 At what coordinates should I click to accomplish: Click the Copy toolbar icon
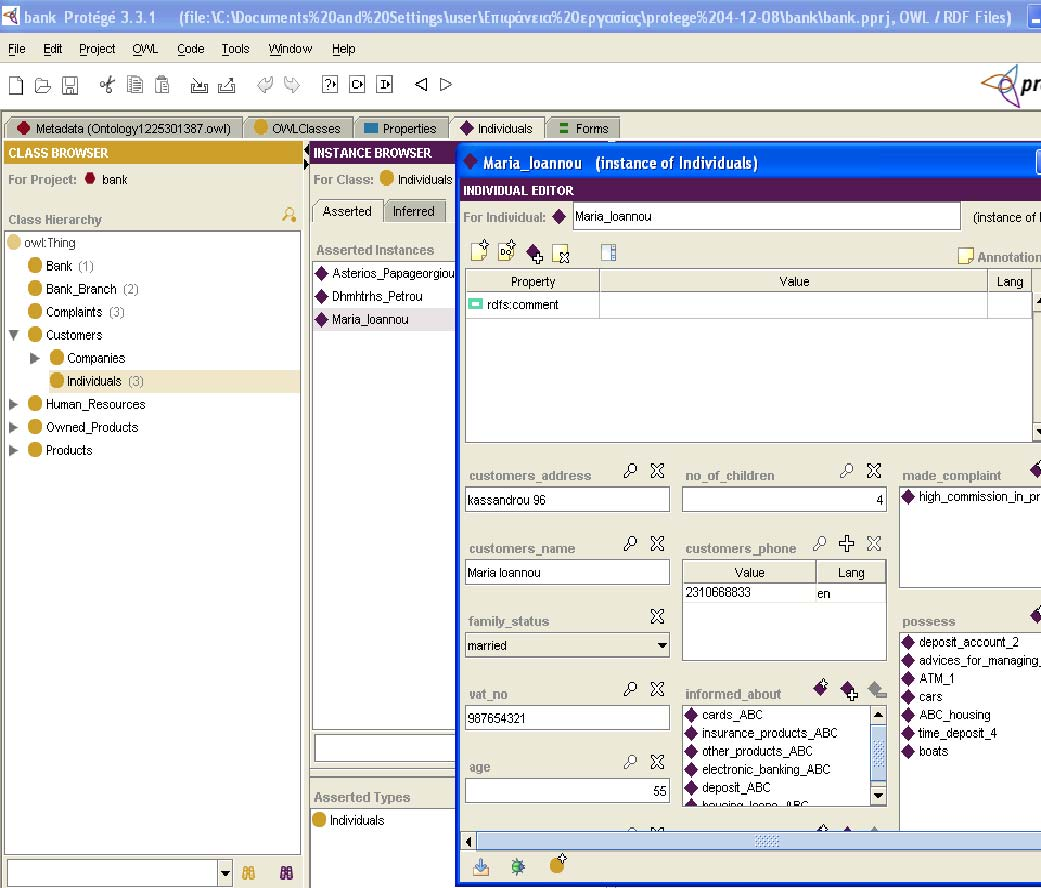pos(135,84)
